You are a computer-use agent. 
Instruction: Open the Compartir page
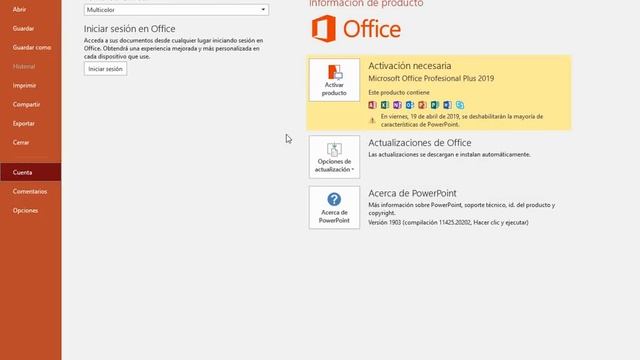coord(26,104)
